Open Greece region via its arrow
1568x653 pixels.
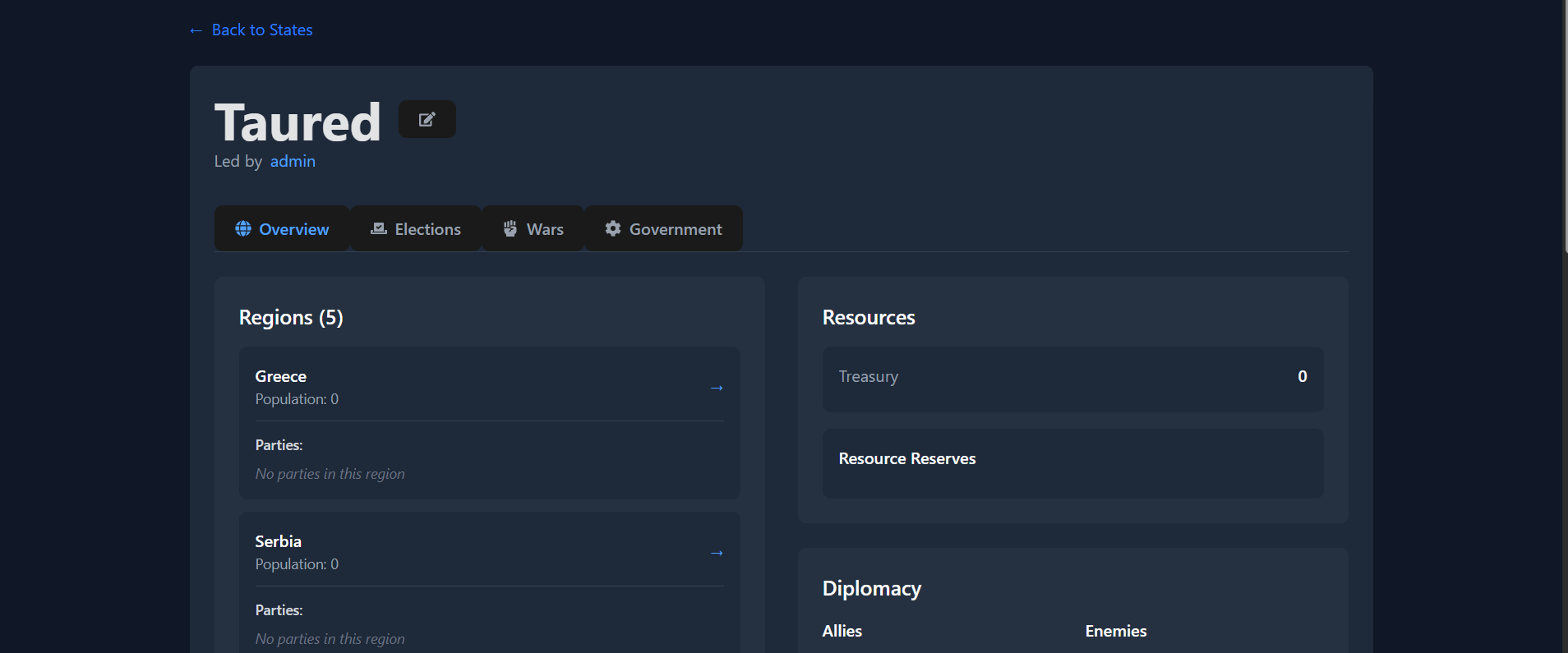tap(717, 388)
